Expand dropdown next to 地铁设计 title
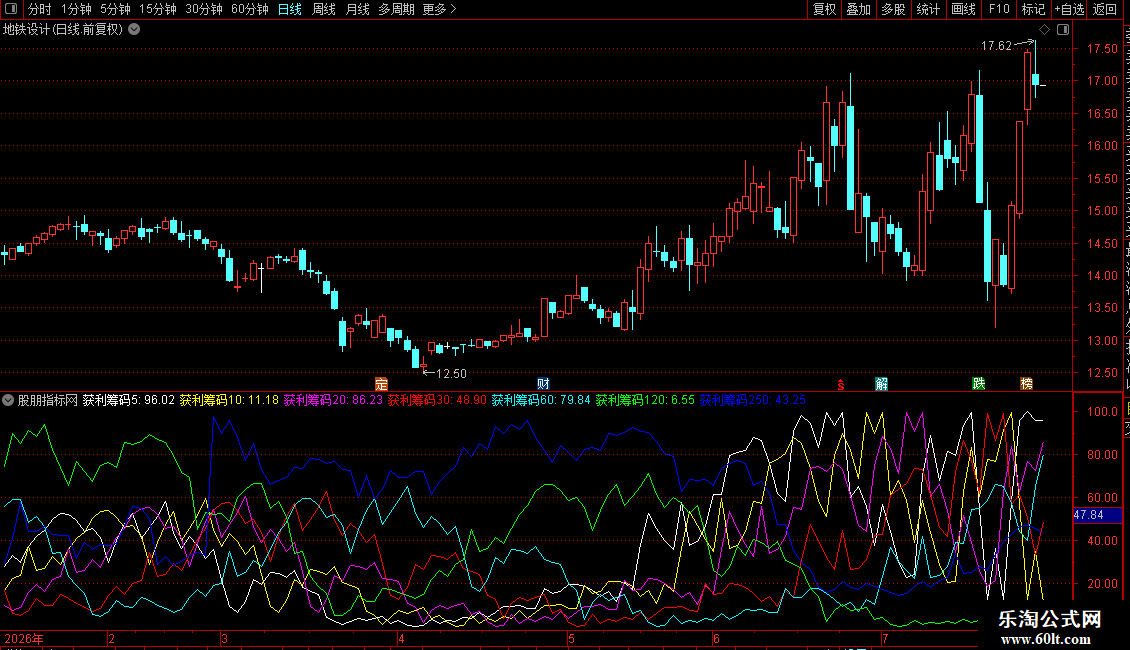Screen dimensions: 1130x650 point(134,30)
